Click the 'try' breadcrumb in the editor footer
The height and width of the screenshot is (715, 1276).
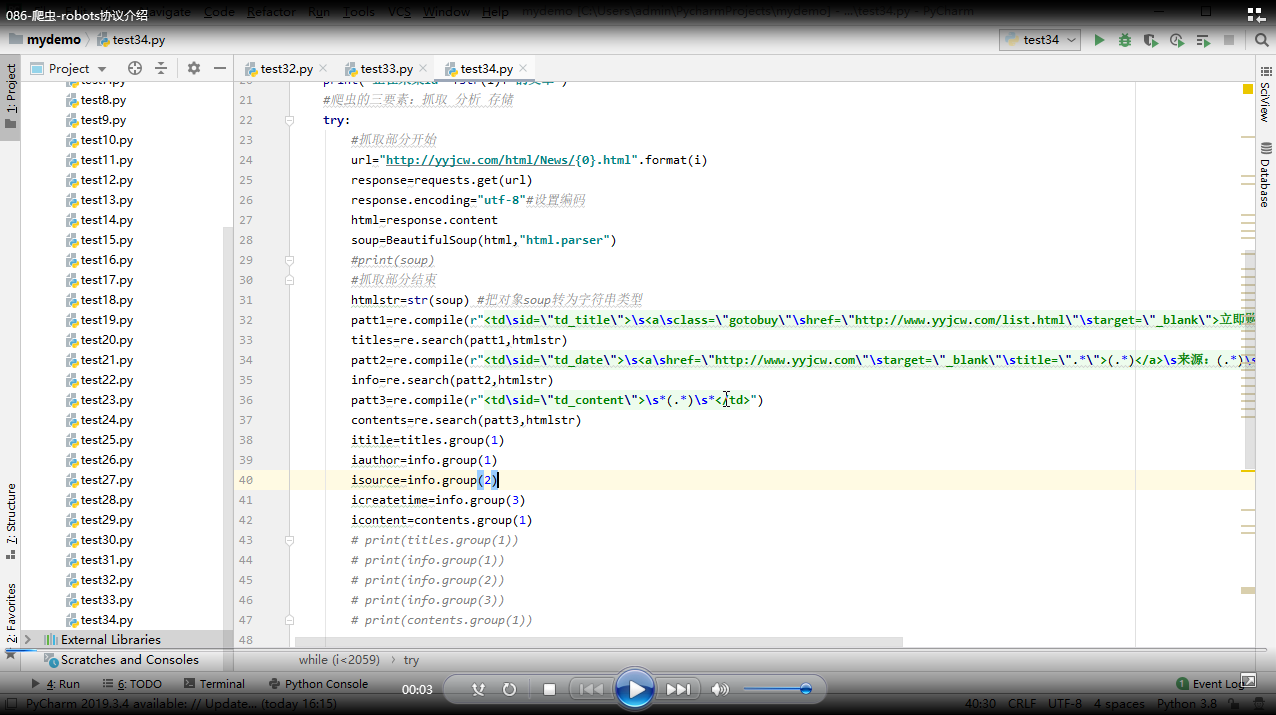tap(411, 660)
